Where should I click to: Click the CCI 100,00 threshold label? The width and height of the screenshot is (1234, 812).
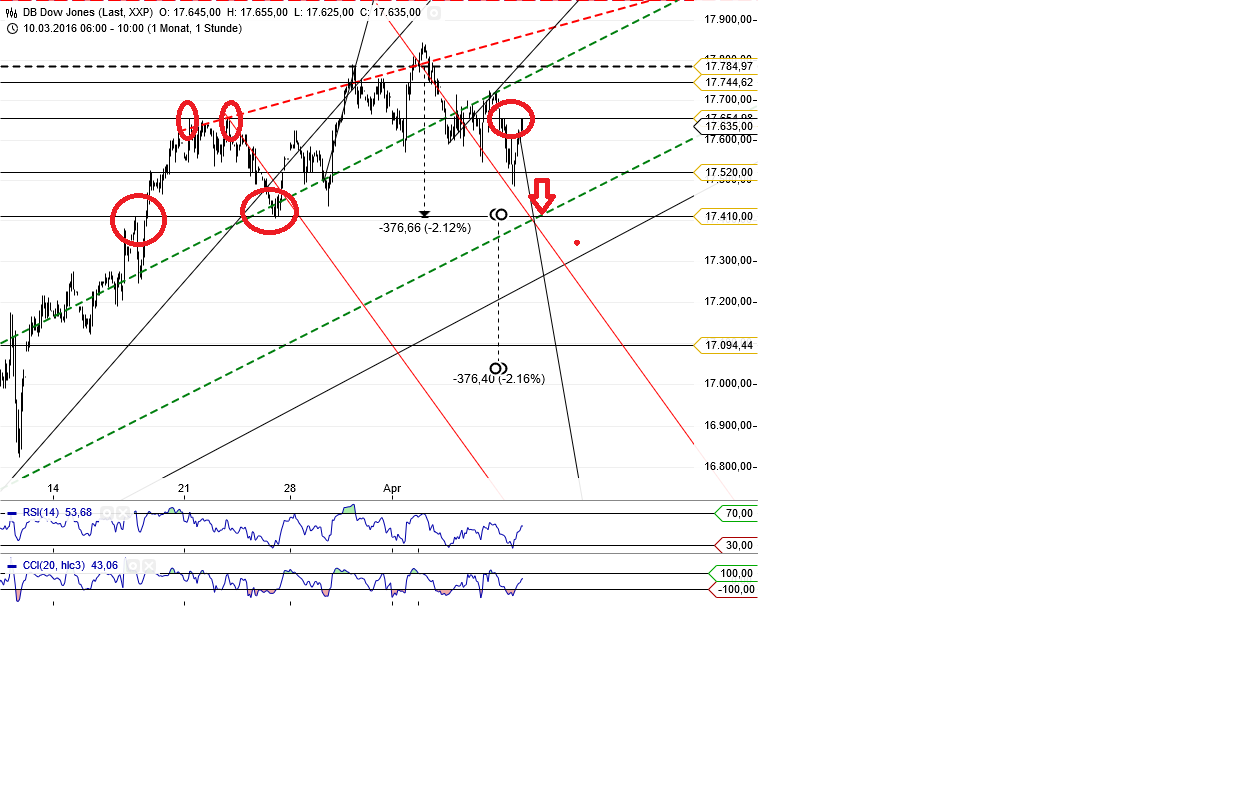pos(733,573)
